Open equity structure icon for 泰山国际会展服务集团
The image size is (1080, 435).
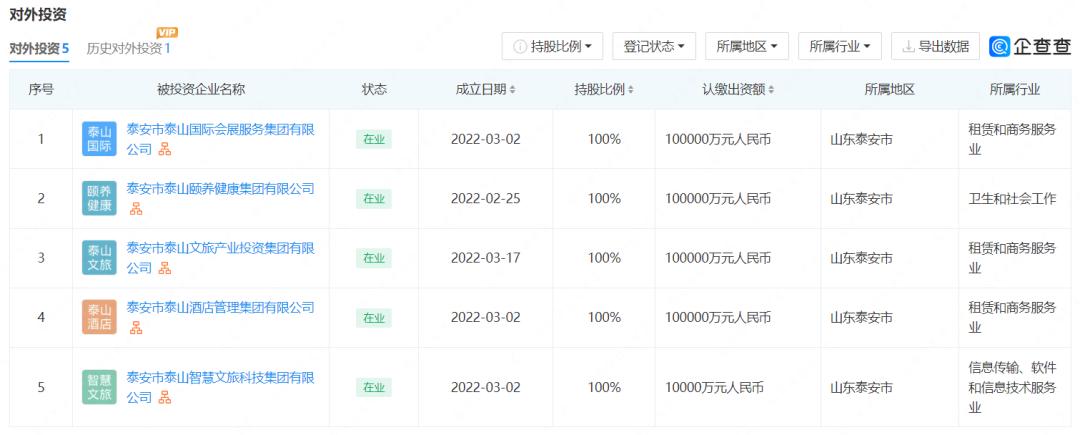[165, 149]
